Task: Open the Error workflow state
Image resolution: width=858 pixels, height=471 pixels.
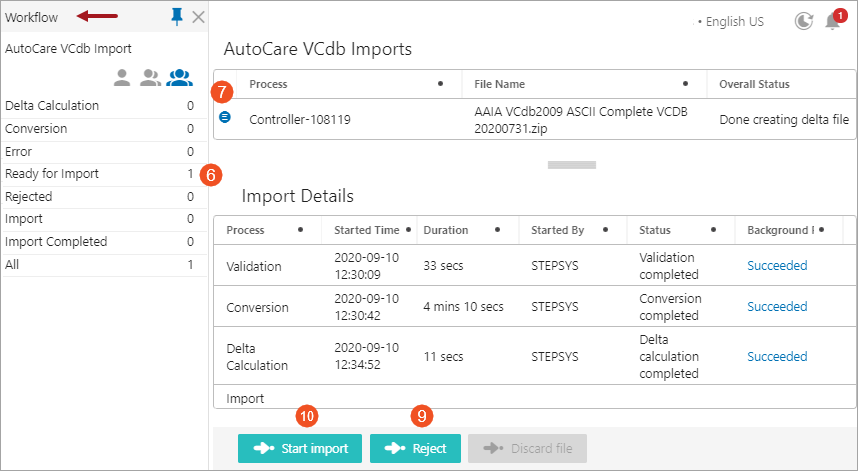Action: pos(104,152)
